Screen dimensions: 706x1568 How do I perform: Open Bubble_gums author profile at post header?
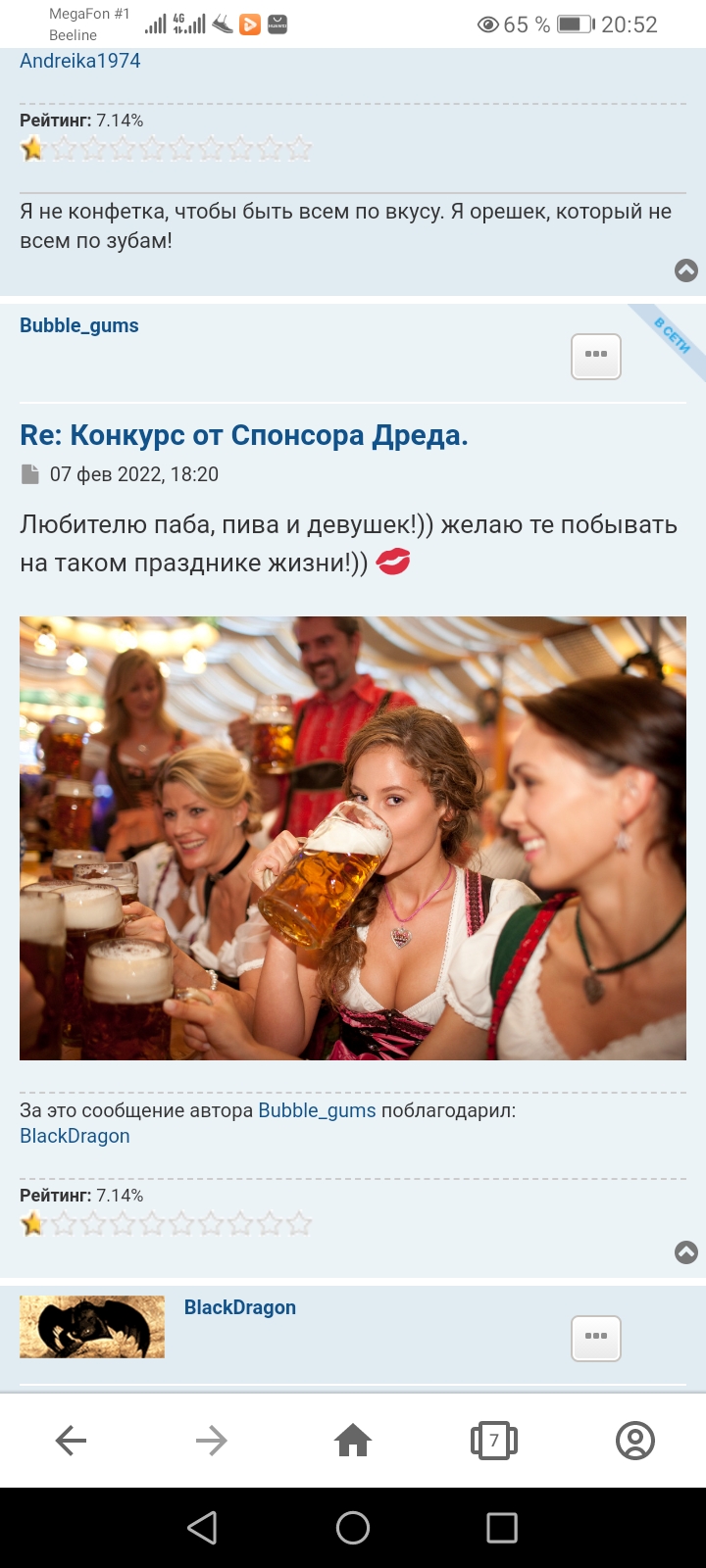(x=79, y=325)
